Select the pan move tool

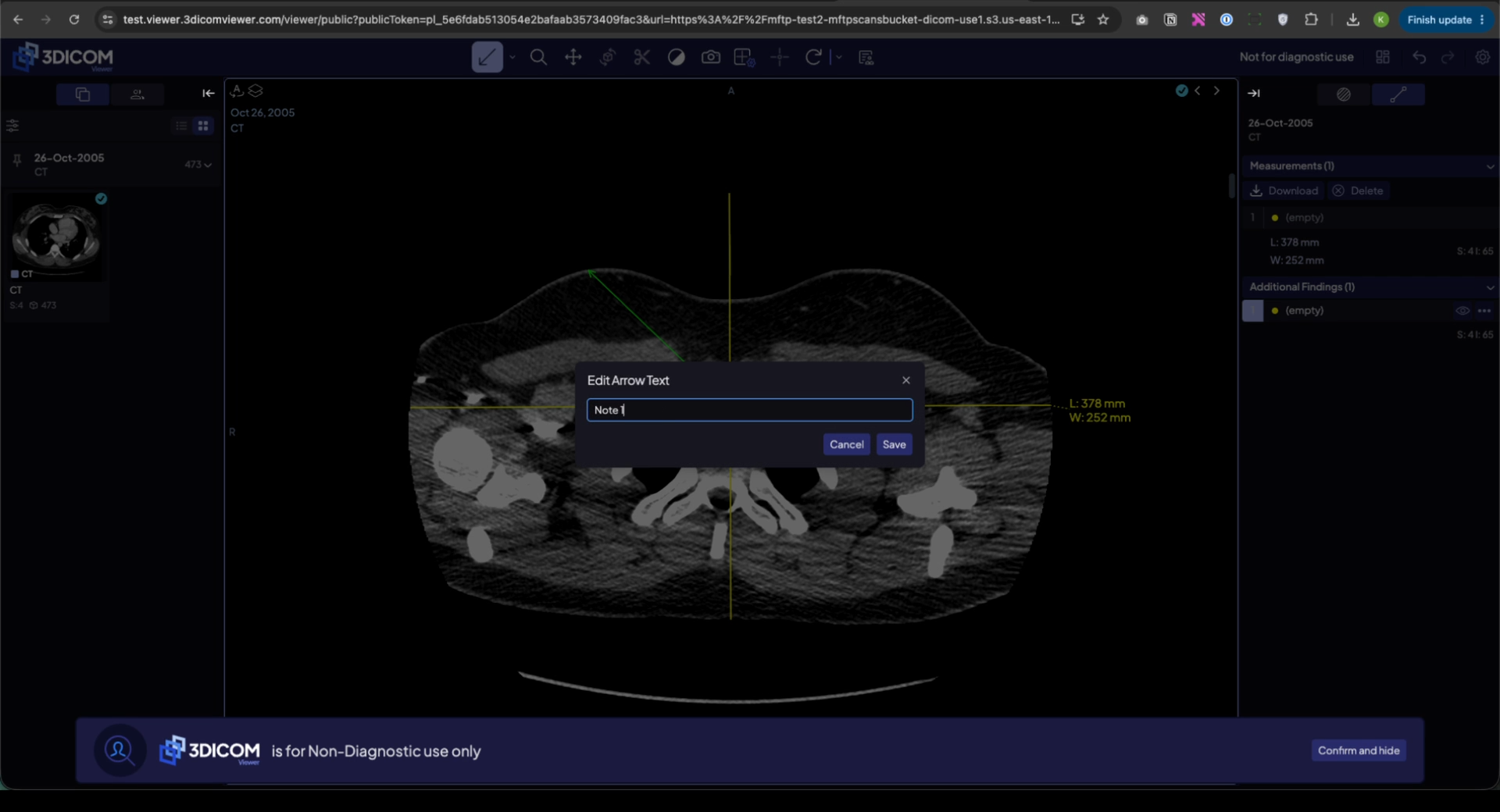(x=573, y=57)
